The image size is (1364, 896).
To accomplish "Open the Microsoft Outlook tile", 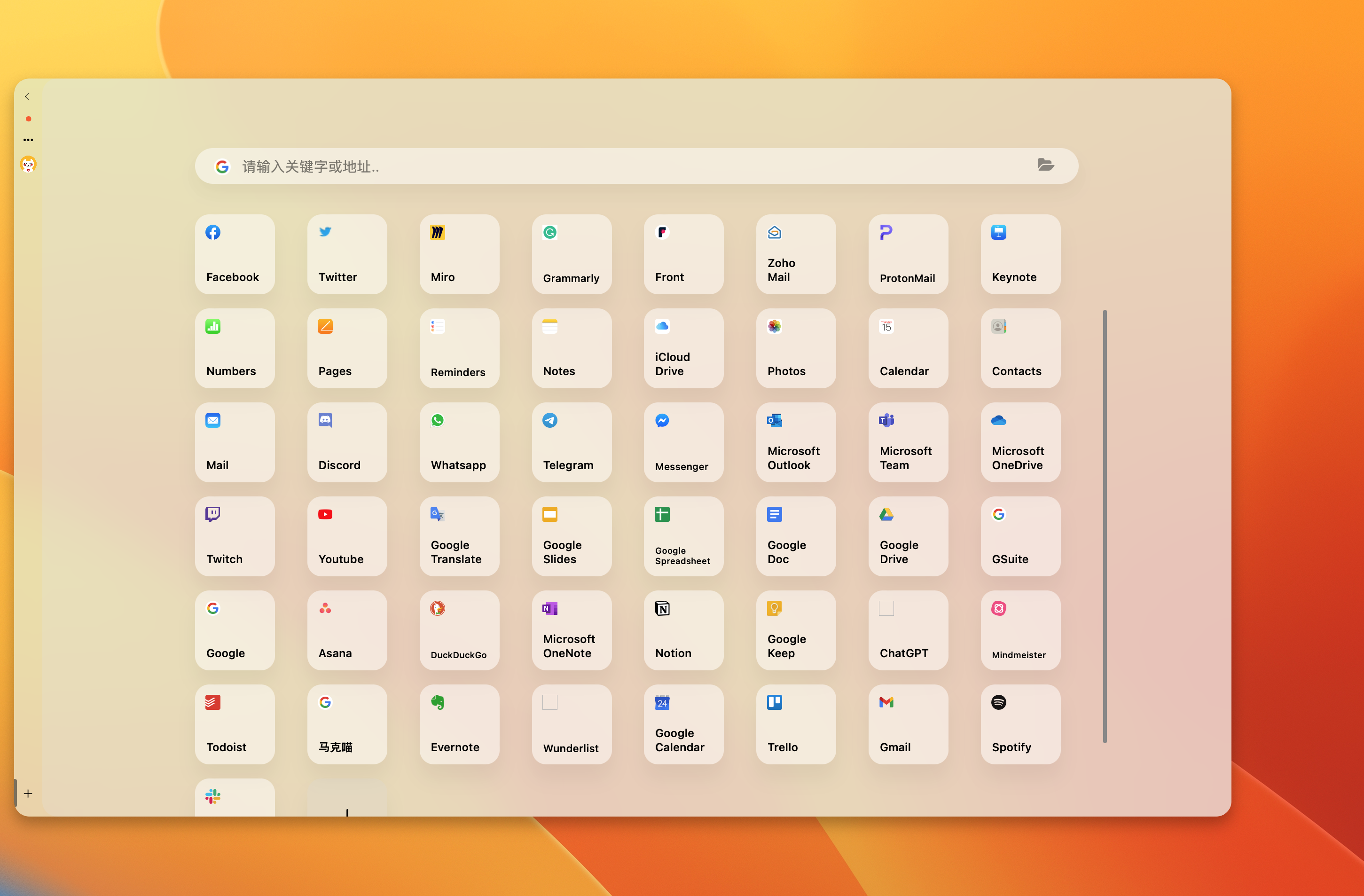I will (x=795, y=441).
